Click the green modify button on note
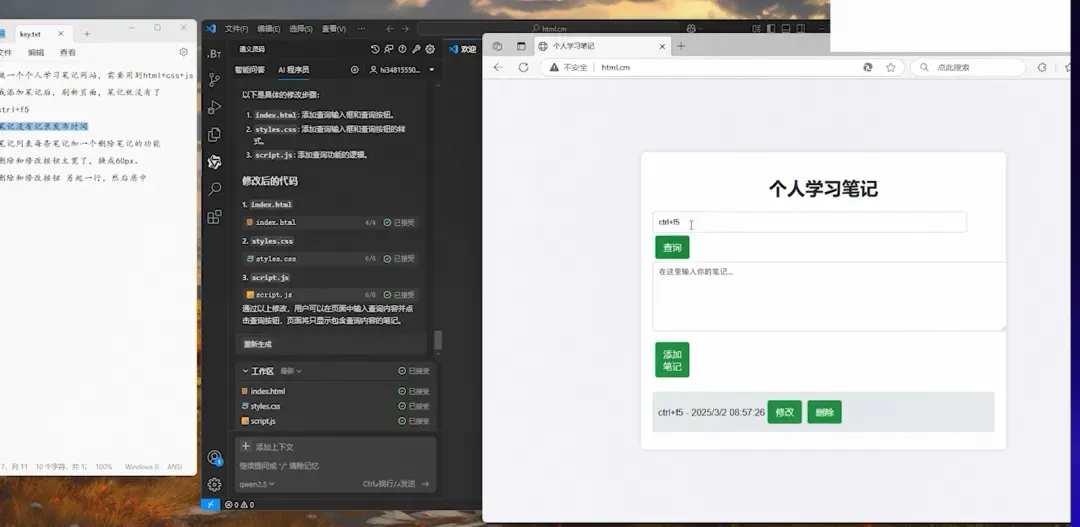This screenshot has height=527, width=1080. [785, 412]
